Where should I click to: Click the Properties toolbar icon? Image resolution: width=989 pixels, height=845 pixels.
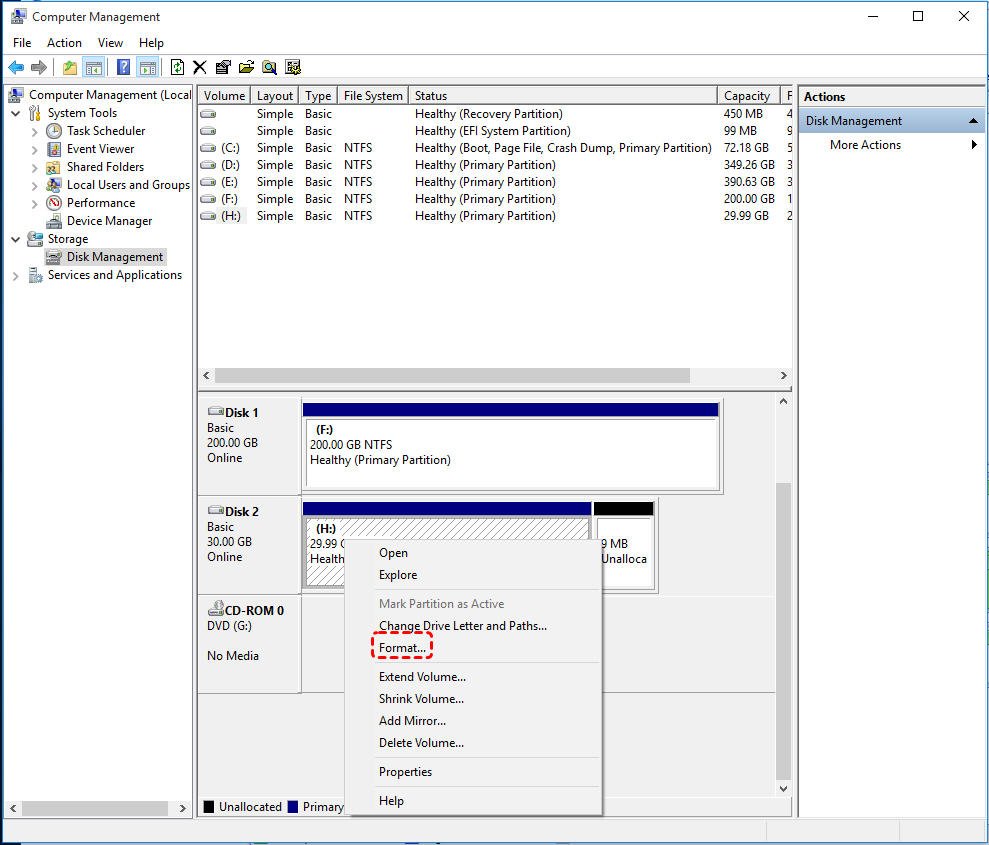(223, 67)
